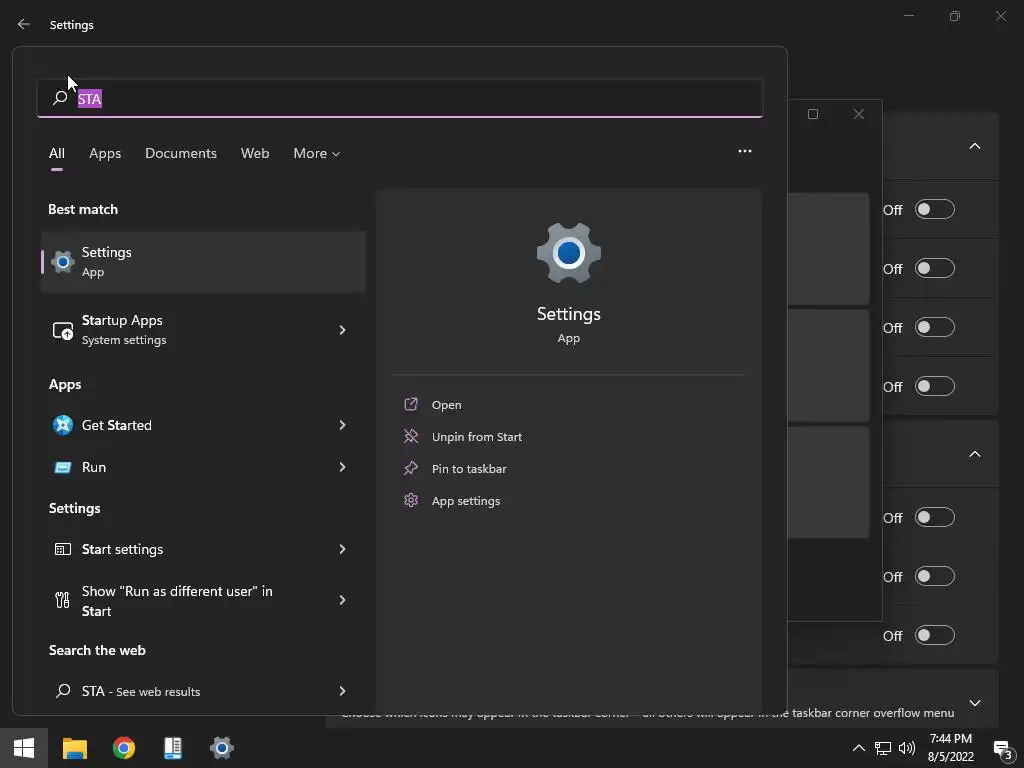Select the All search tab
This screenshot has height=768, width=1024.
(57, 153)
